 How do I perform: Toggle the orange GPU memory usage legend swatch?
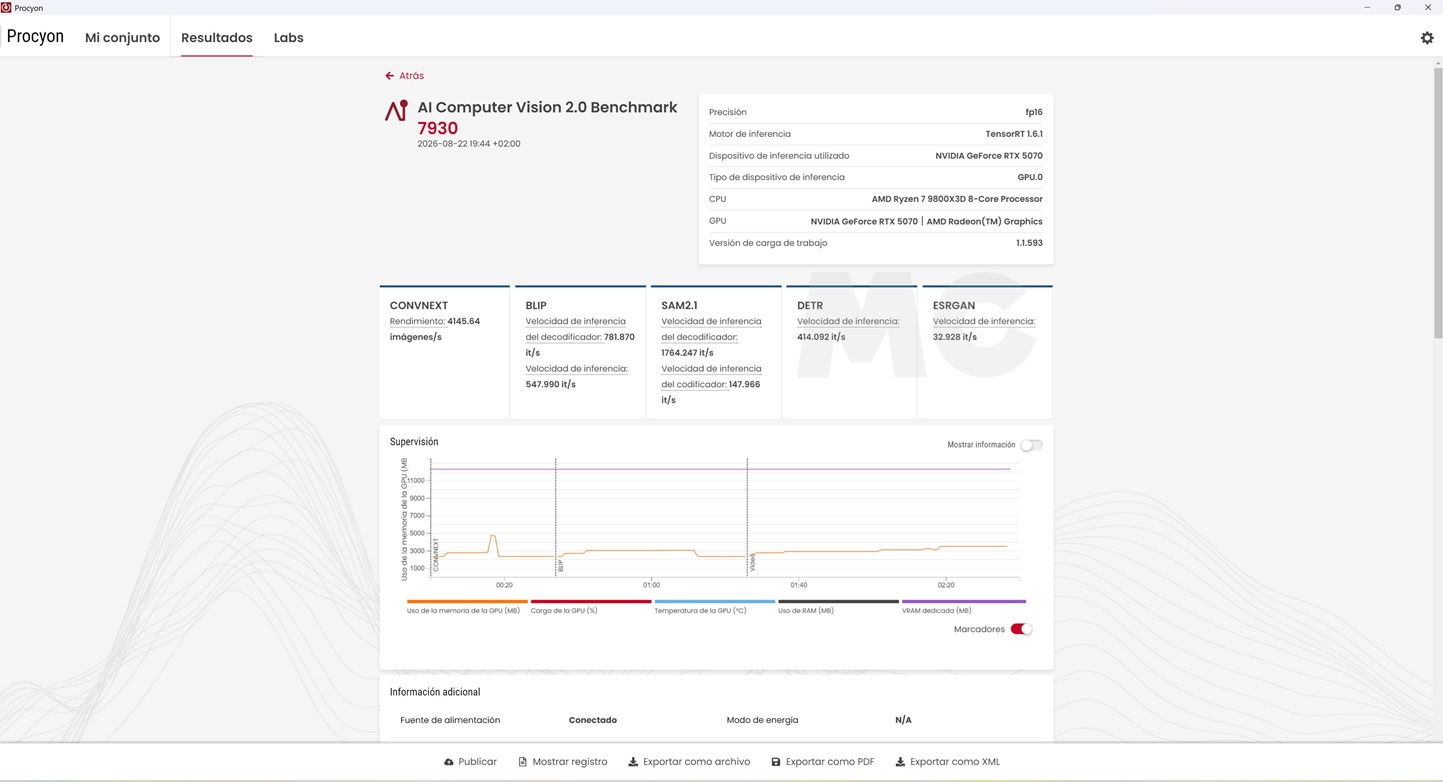click(x=467, y=602)
